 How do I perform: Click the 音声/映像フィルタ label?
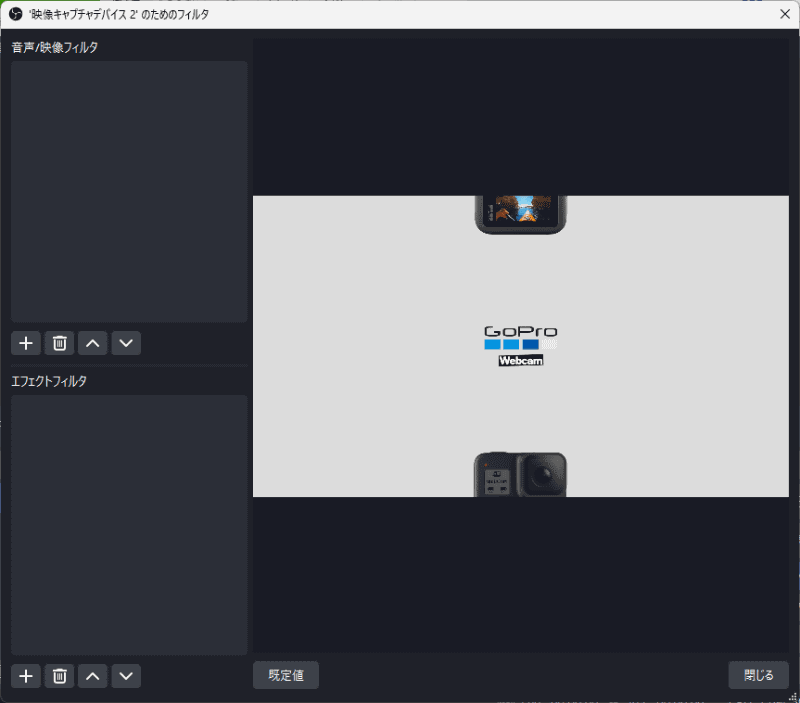pos(55,47)
